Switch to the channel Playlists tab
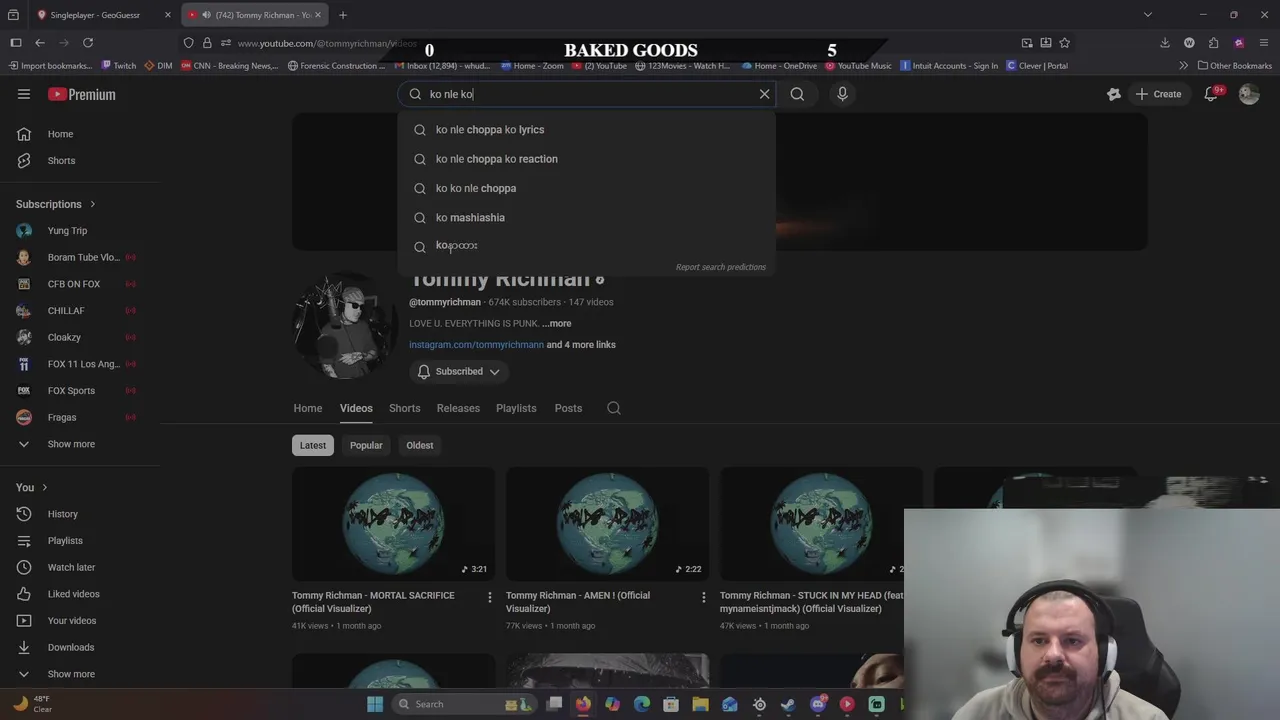 tap(516, 408)
